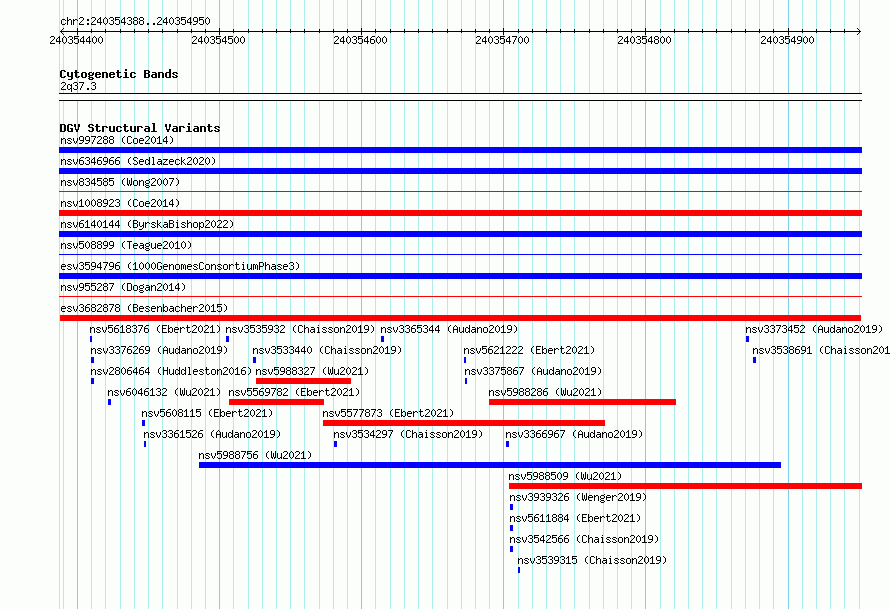Click ruler position 240354500

pos(219,40)
